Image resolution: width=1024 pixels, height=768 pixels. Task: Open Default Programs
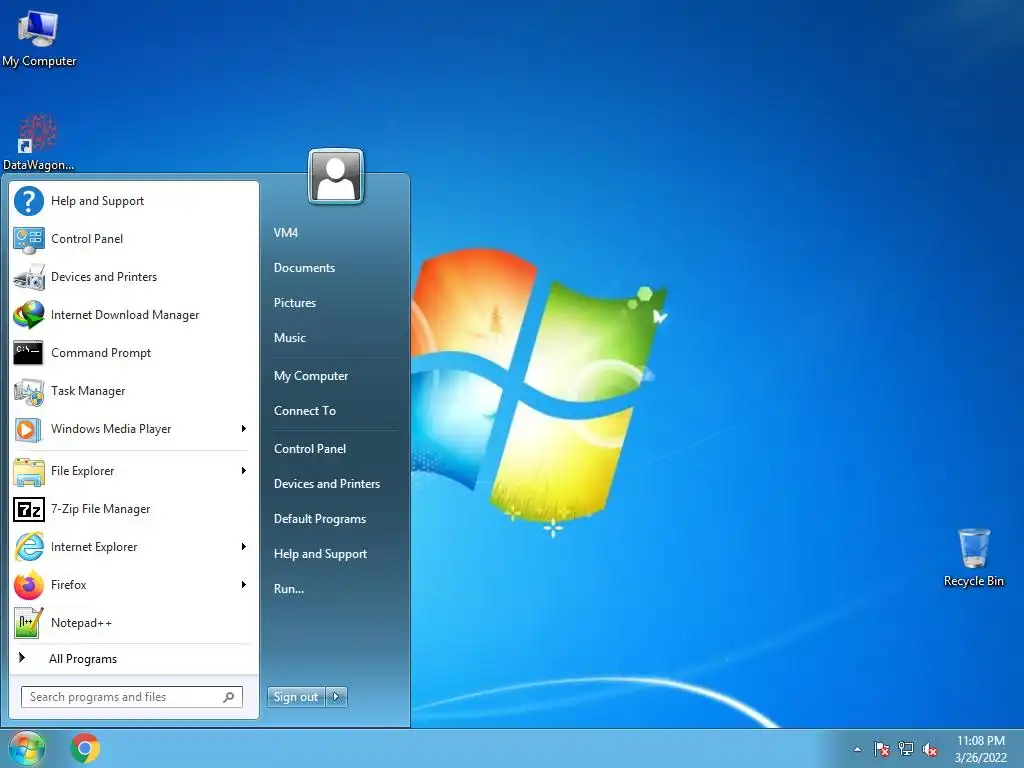click(320, 519)
